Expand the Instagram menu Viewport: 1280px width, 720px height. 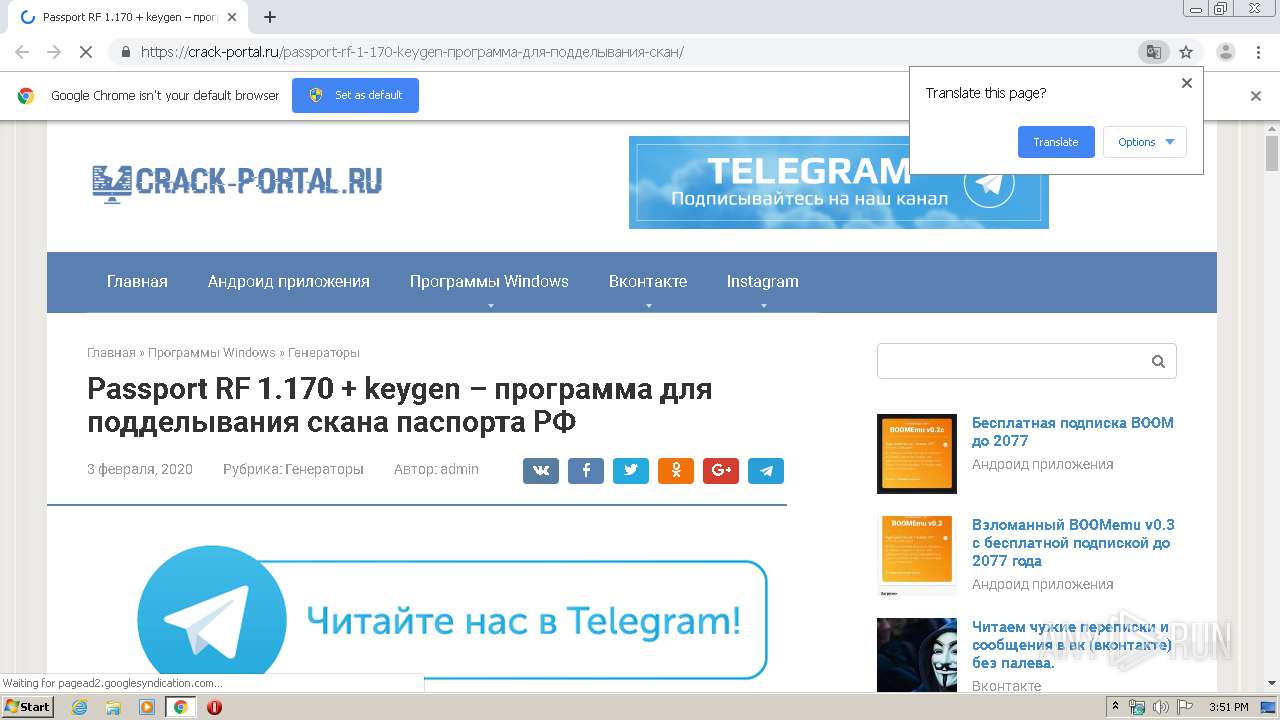click(762, 282)
